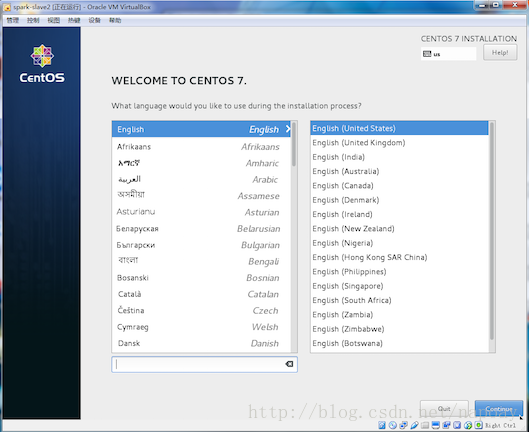Click the video capture status icon

[446, 425]
